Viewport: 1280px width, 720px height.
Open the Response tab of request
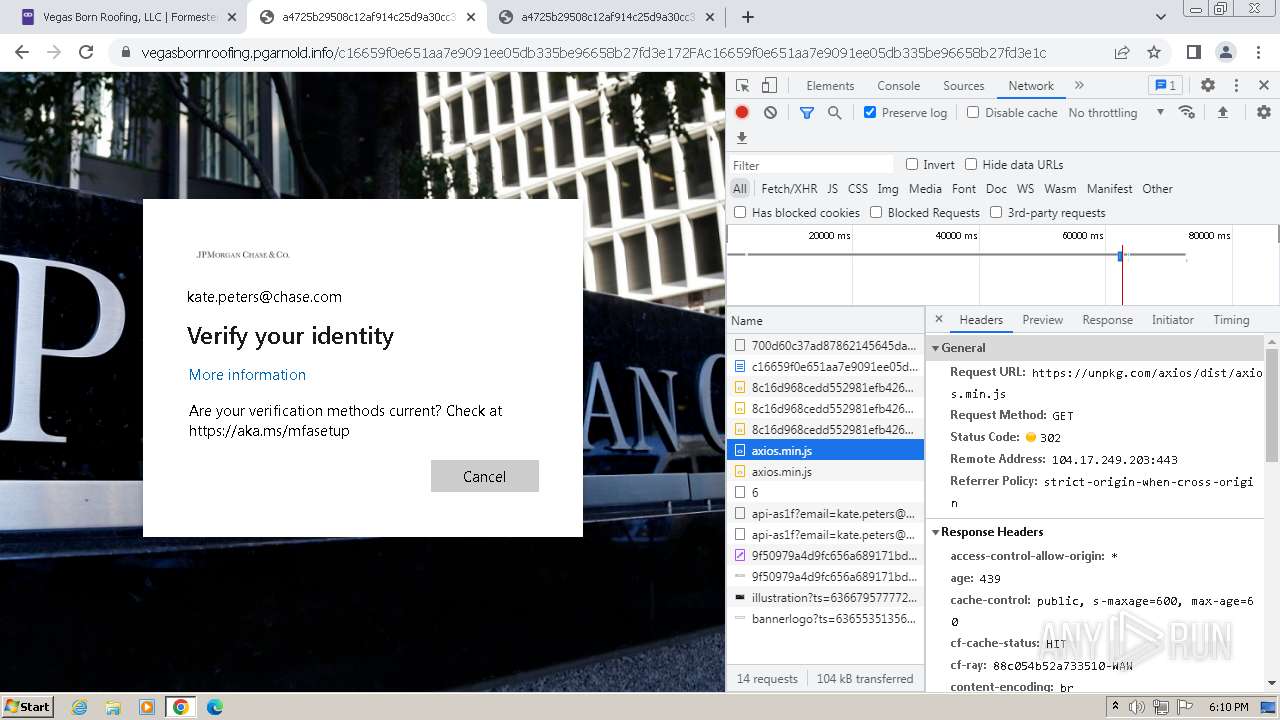pyautogui.click(x=1107, y=320)
